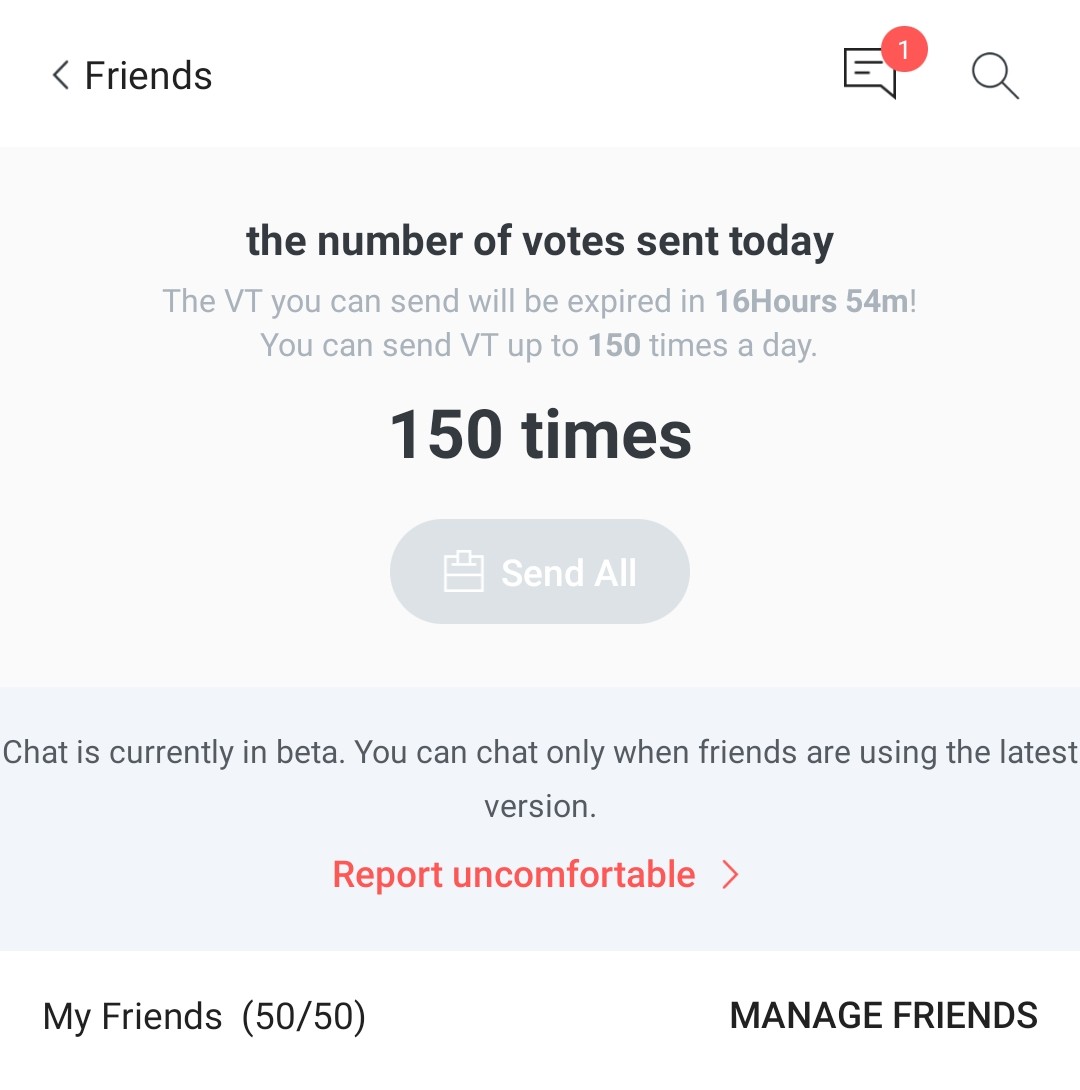Open the Report uncomfortable link
Viewport: 1080px width, 1090px height.
(514, 875)
